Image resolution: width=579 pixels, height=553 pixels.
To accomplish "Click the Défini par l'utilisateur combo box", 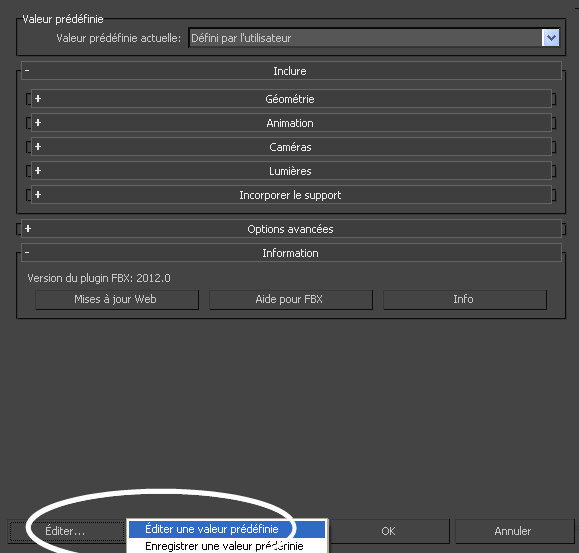I will click(374, 38).
